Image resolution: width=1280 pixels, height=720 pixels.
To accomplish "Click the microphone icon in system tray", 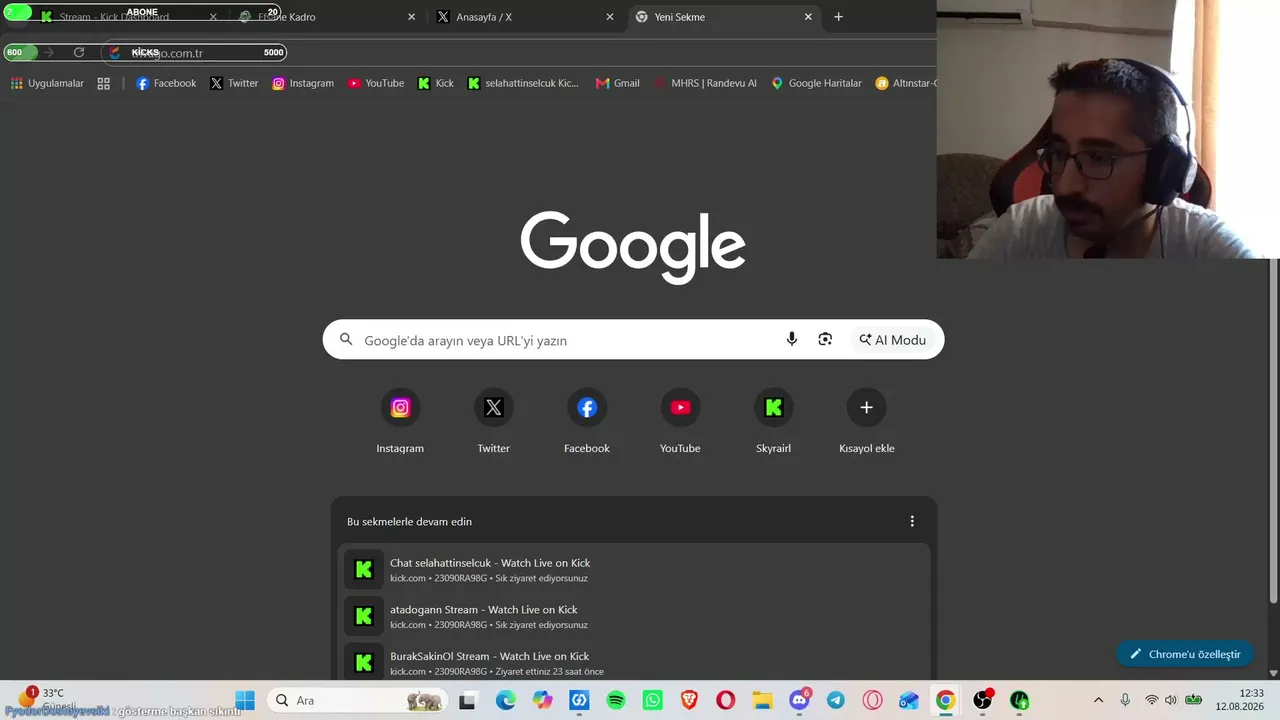I will (x=1125, y=700).
